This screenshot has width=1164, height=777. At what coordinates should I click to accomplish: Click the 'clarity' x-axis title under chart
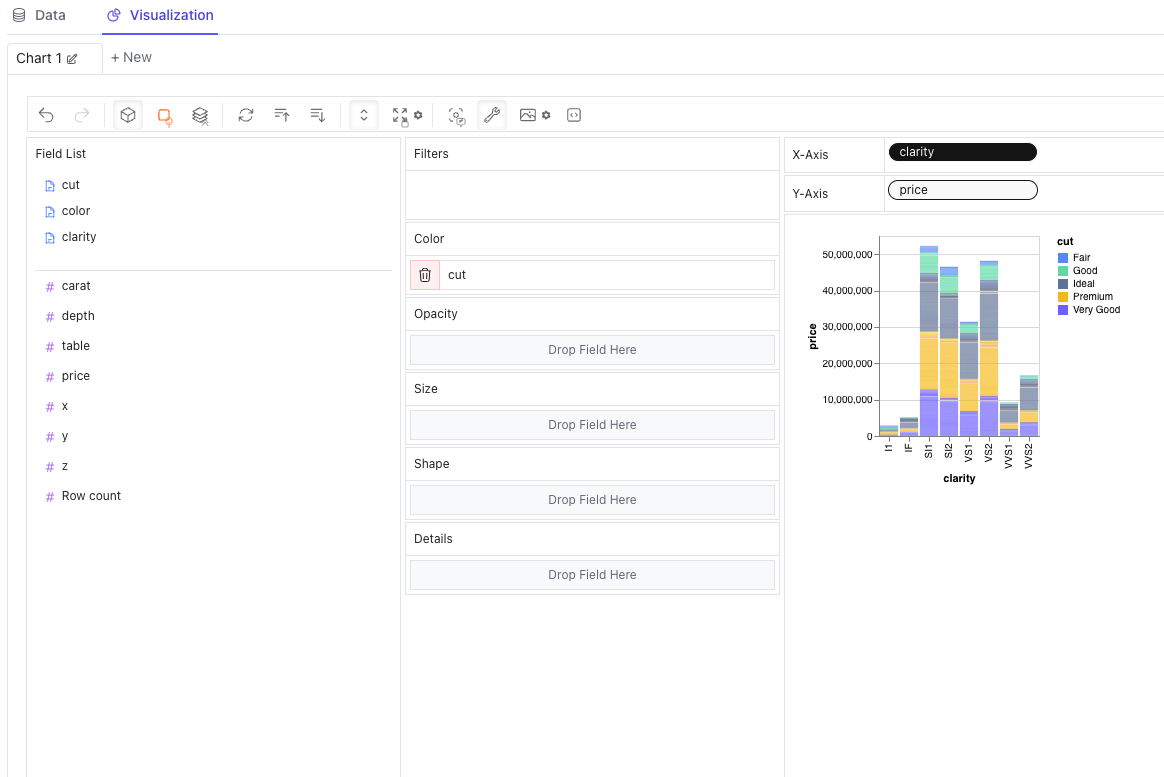tap(959, 479)
